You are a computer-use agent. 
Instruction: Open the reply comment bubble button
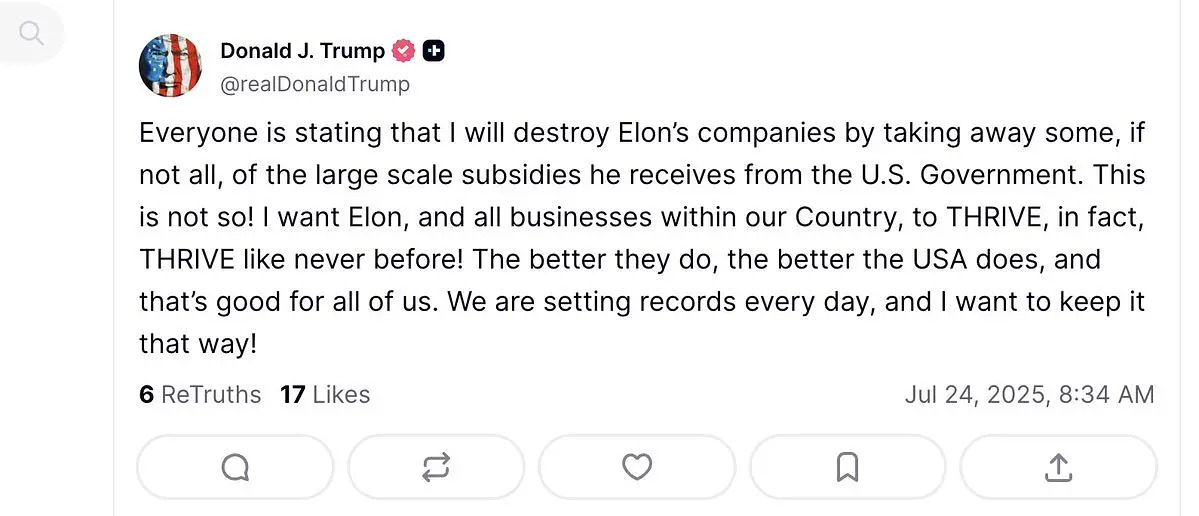[x=235, y=467]
